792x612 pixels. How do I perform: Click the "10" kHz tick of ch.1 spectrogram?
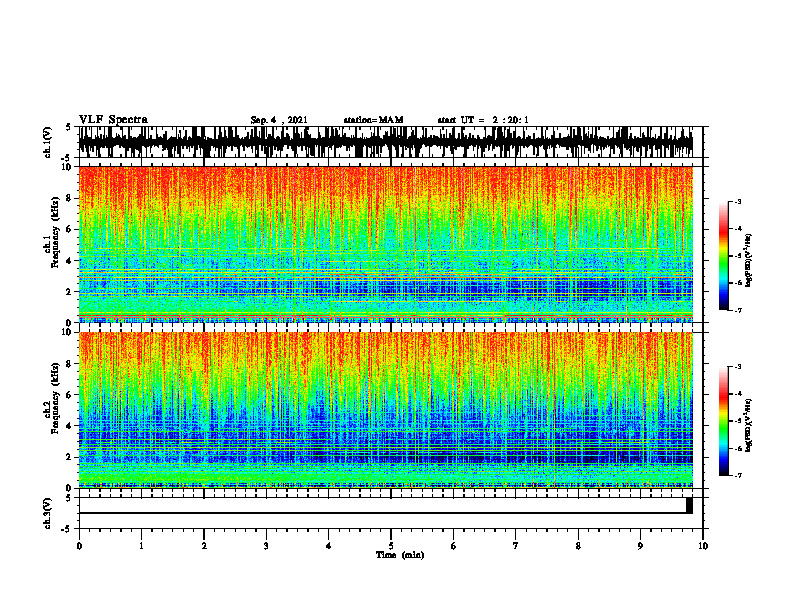(68, 167)
